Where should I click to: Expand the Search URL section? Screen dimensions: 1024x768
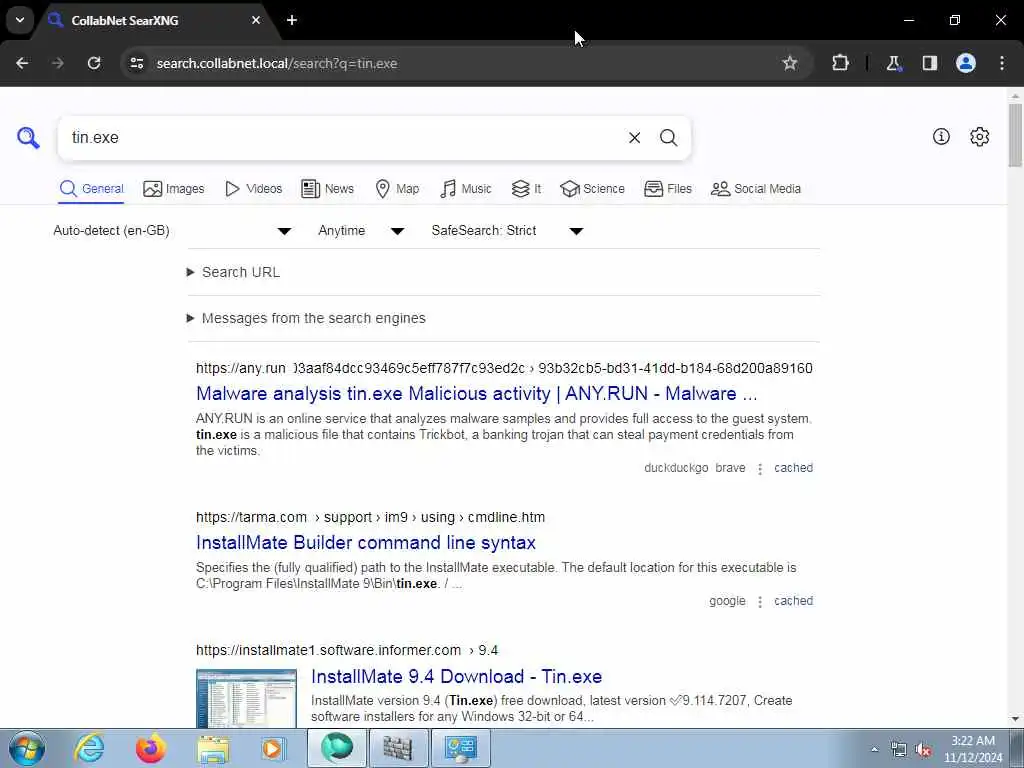[234, 272]
